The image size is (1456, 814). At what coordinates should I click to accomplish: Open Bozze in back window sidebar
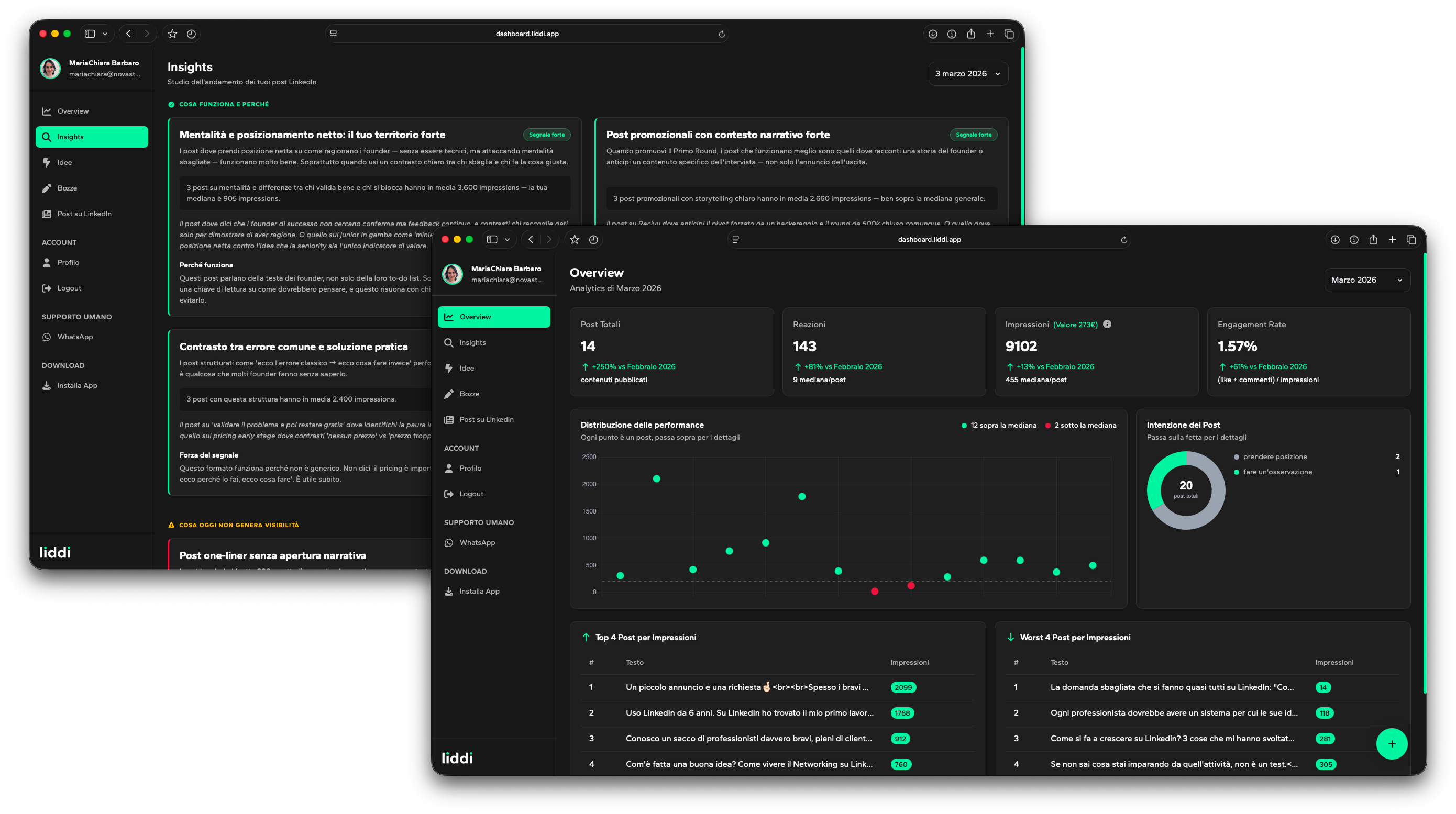point(67,188)
